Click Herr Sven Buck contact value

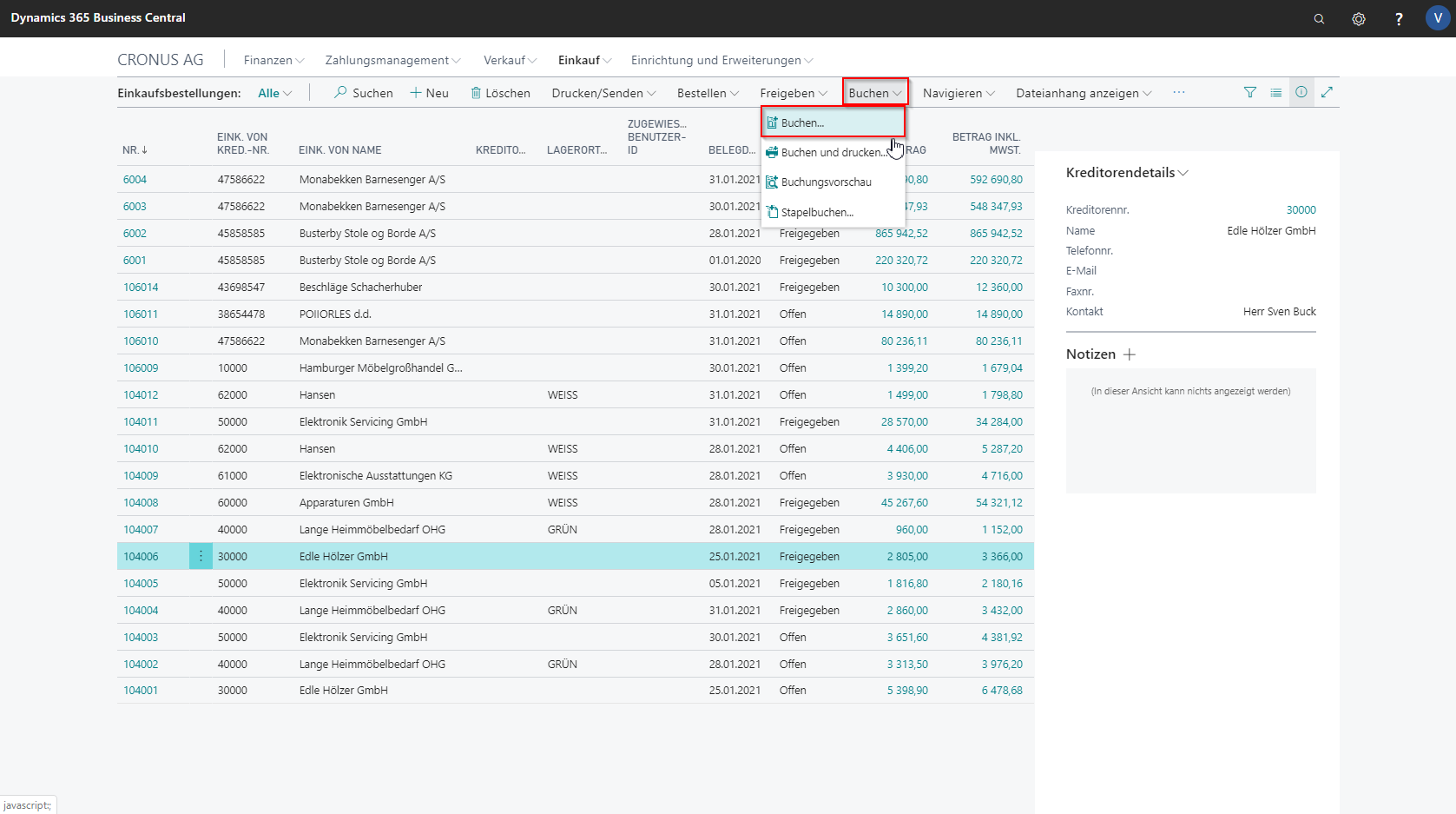tap(1280, 312)
